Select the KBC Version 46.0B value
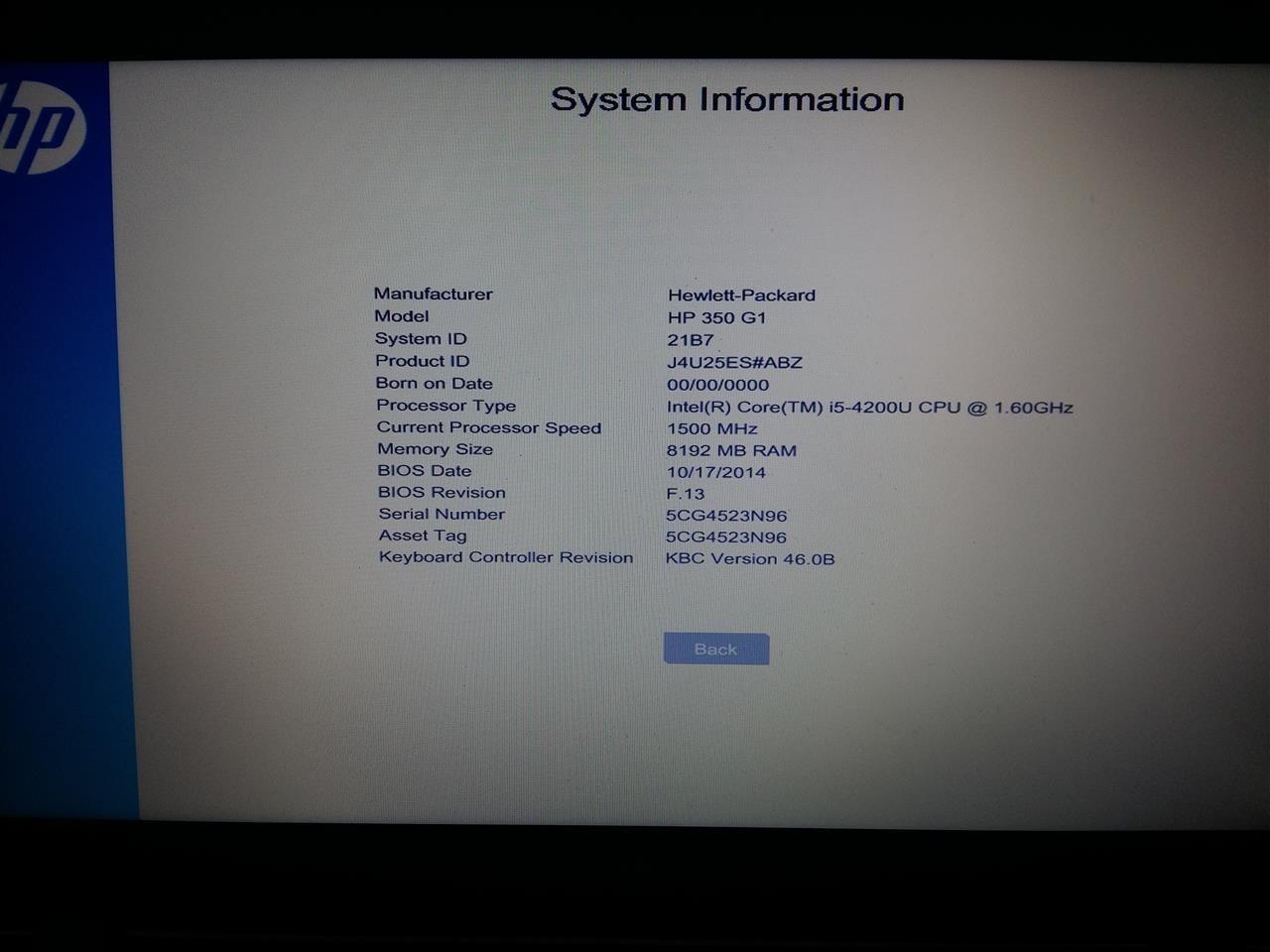The image size is (1270, 952). click(749, 558)
